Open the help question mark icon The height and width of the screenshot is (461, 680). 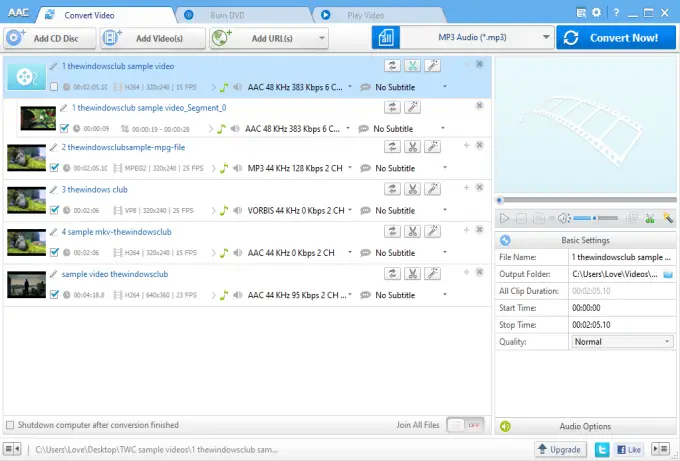tap(616, 13)
